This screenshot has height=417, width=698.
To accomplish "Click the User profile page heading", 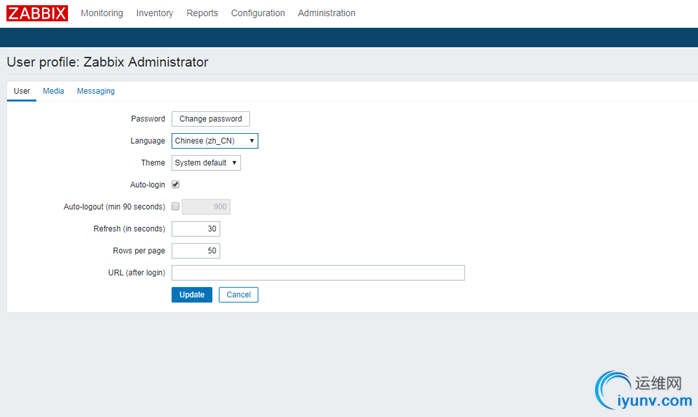I will click(x=107, y=62).
